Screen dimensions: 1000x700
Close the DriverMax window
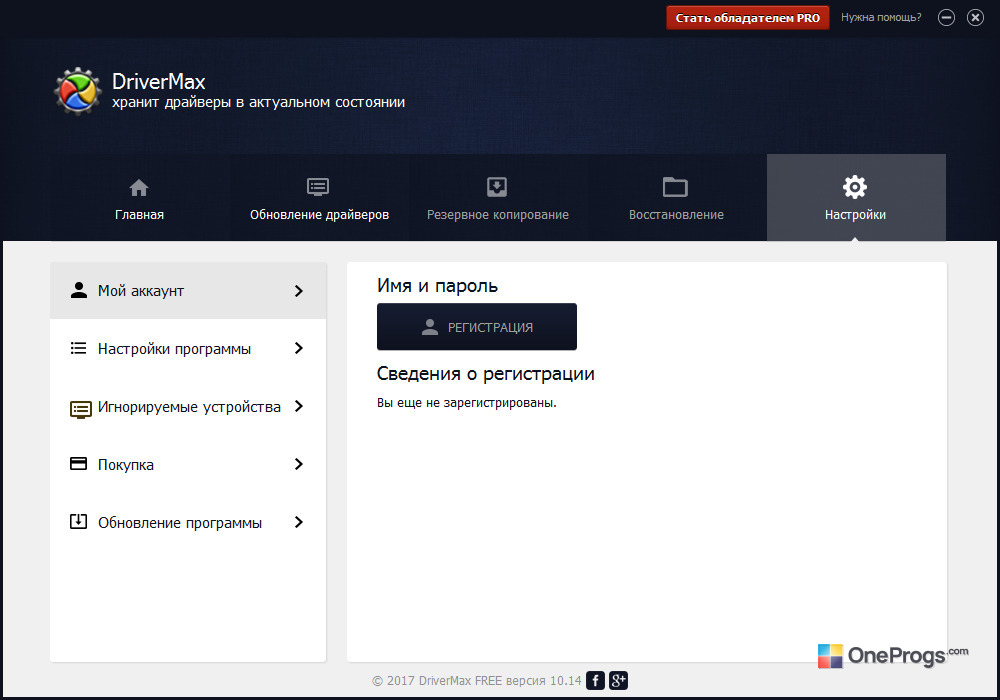pos(975,18)
